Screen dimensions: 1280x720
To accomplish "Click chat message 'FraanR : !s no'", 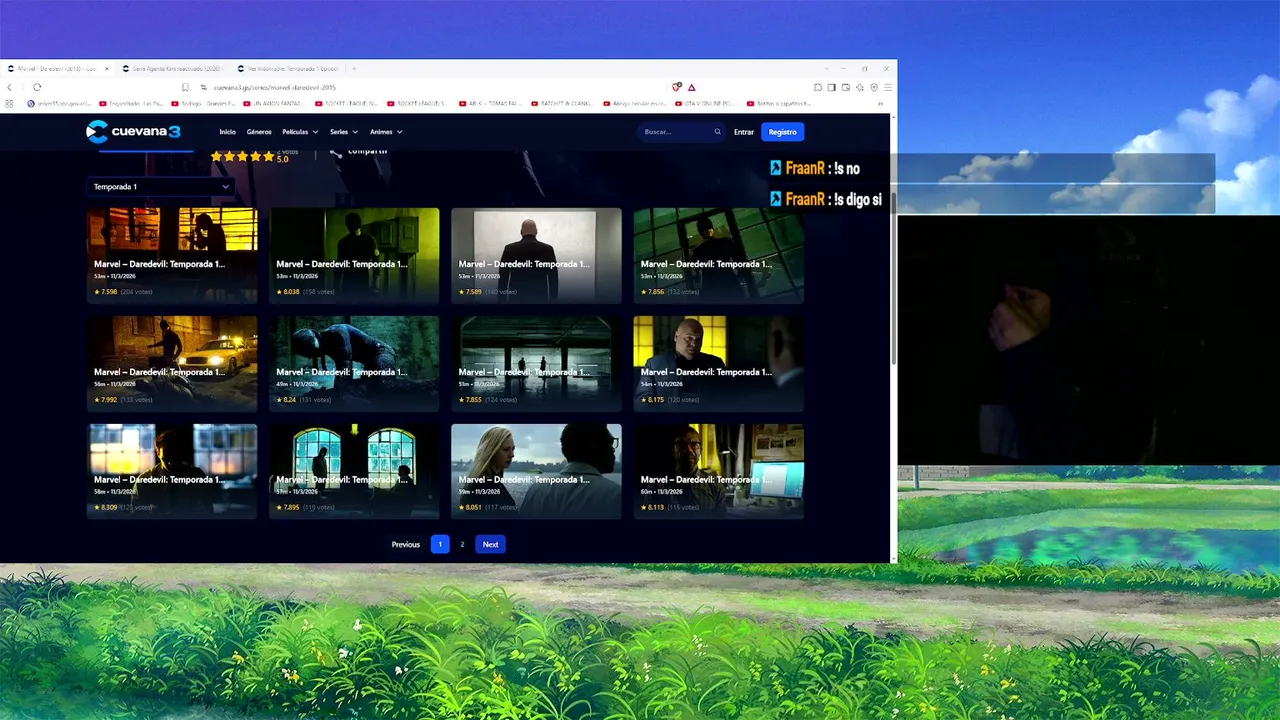I will [815, 169].
